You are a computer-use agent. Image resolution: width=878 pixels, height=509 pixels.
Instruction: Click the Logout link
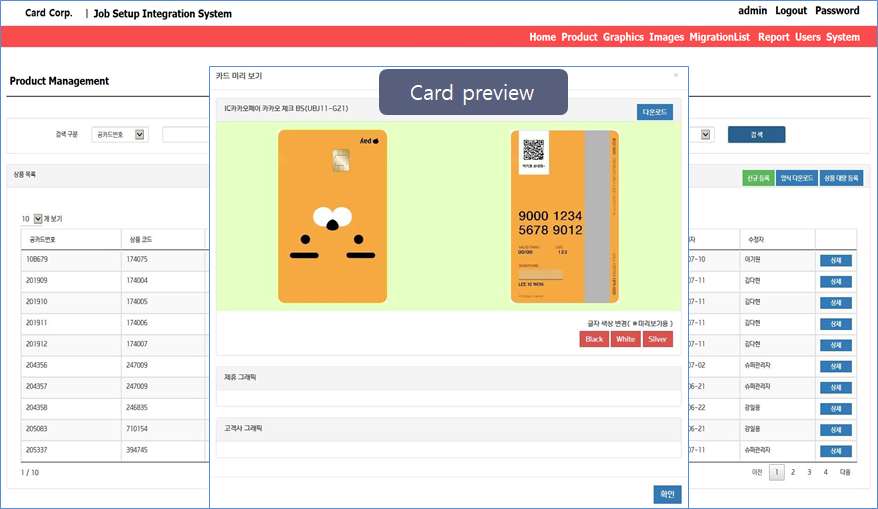791,11
